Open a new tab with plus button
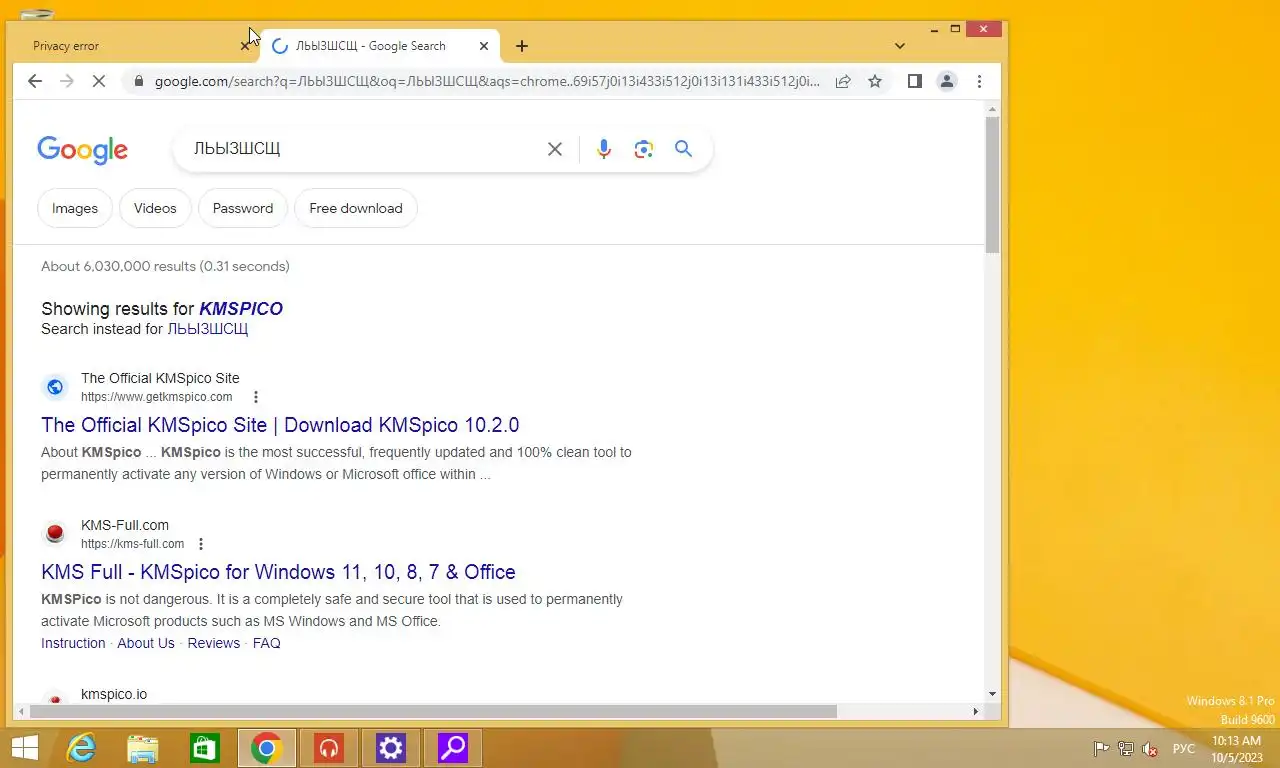 [522, 45]
